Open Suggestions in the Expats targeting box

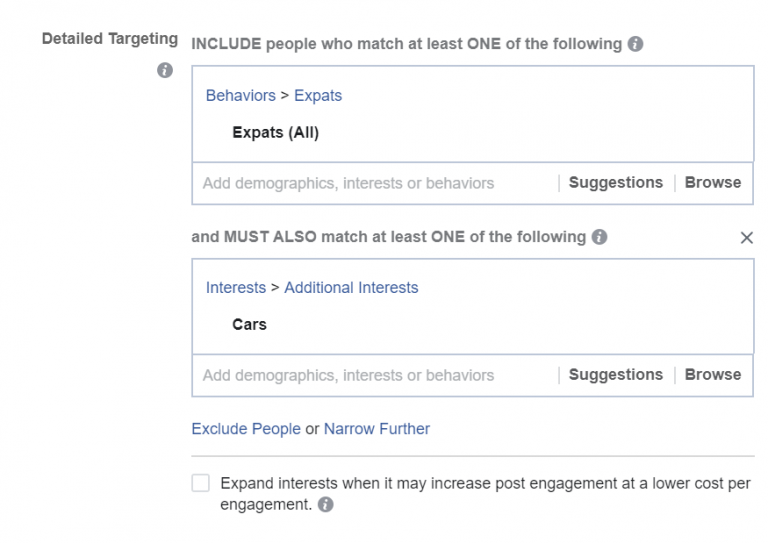[615, 183]
